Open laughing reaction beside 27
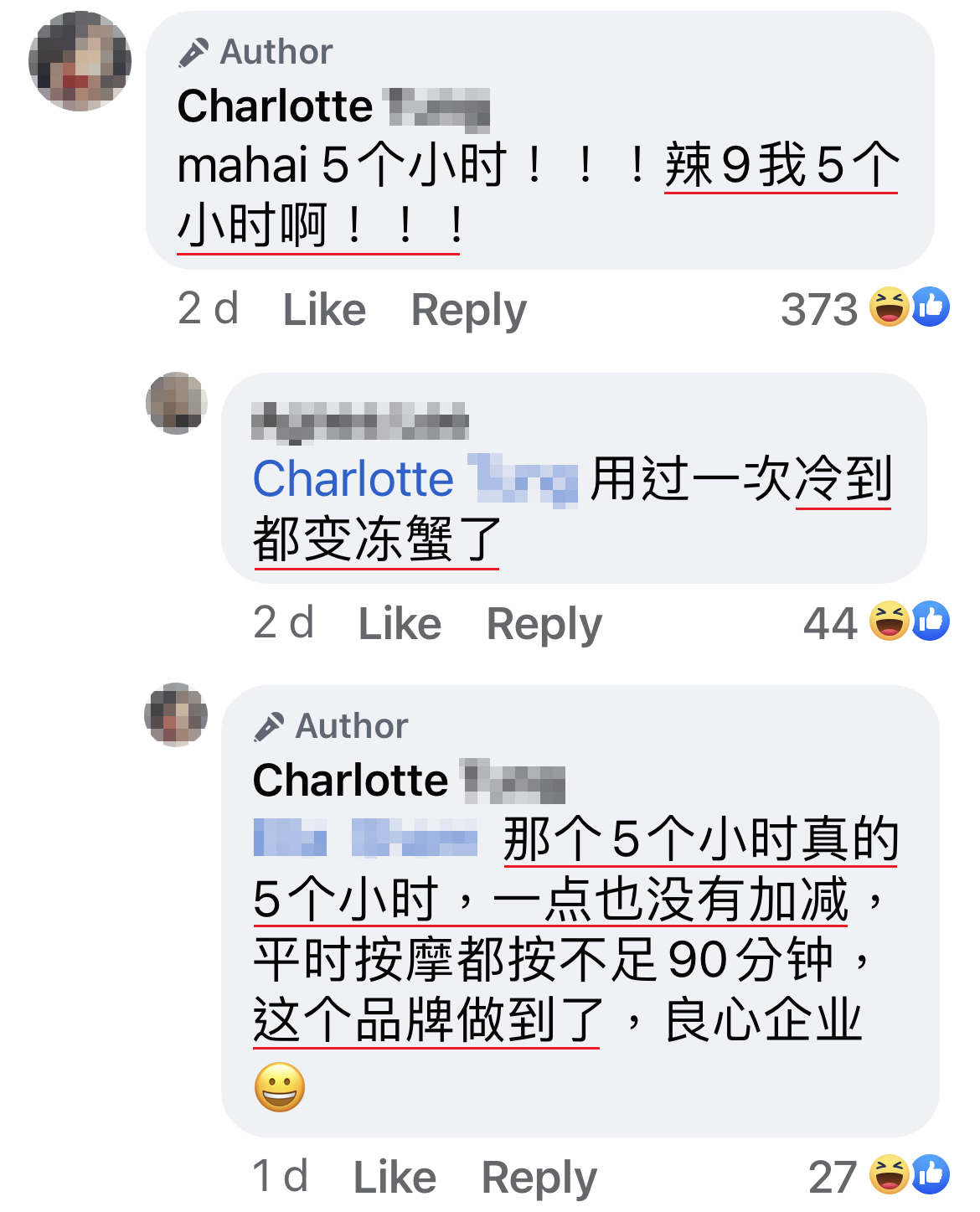This screenshot has height=1212, width=980. coord(890,1174)
